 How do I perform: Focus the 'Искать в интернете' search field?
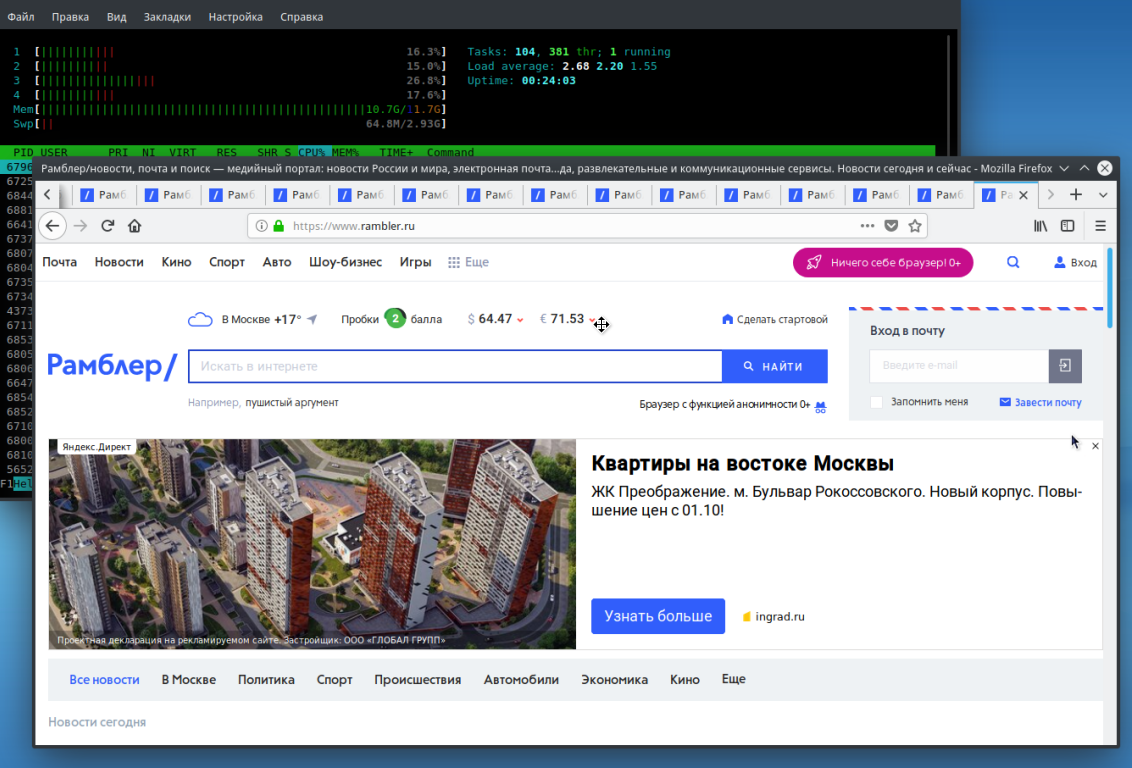point(455,367)
